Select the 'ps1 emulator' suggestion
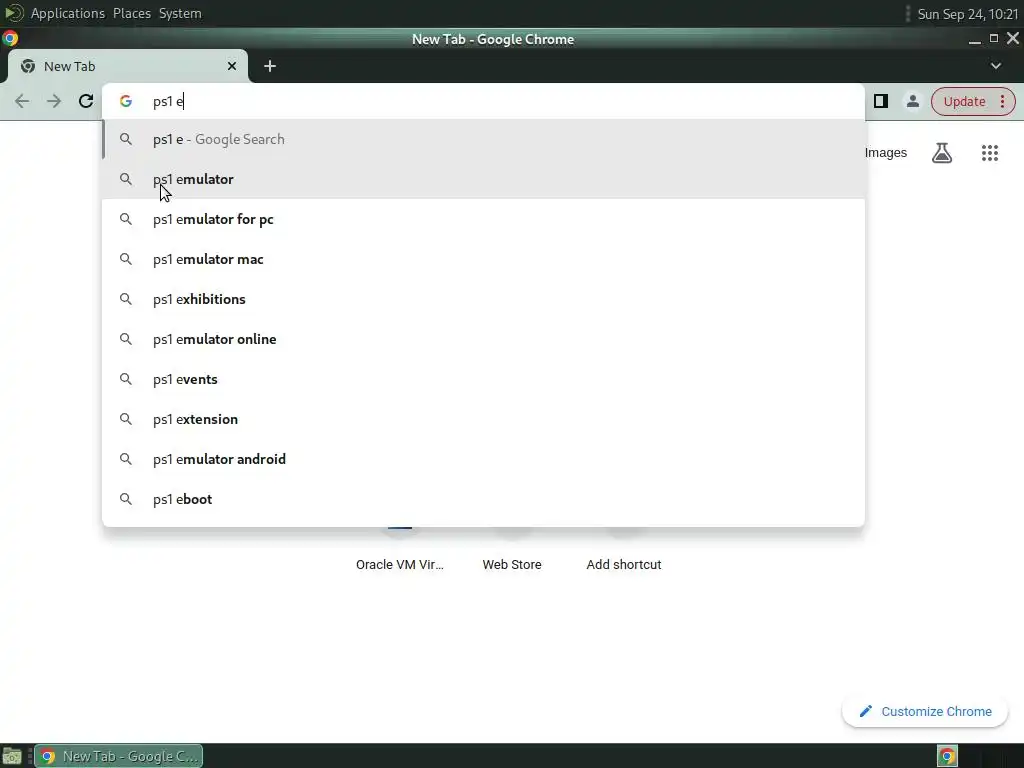 coord(484,179)
